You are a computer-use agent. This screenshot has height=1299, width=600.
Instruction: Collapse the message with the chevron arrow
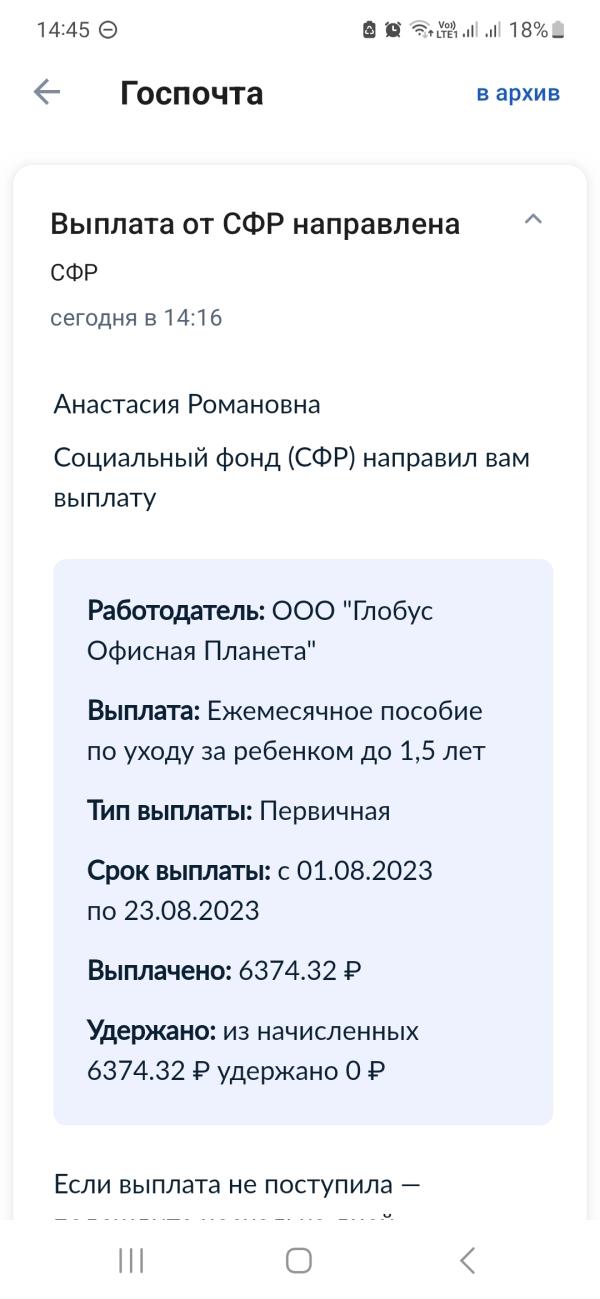pos(533,219)
